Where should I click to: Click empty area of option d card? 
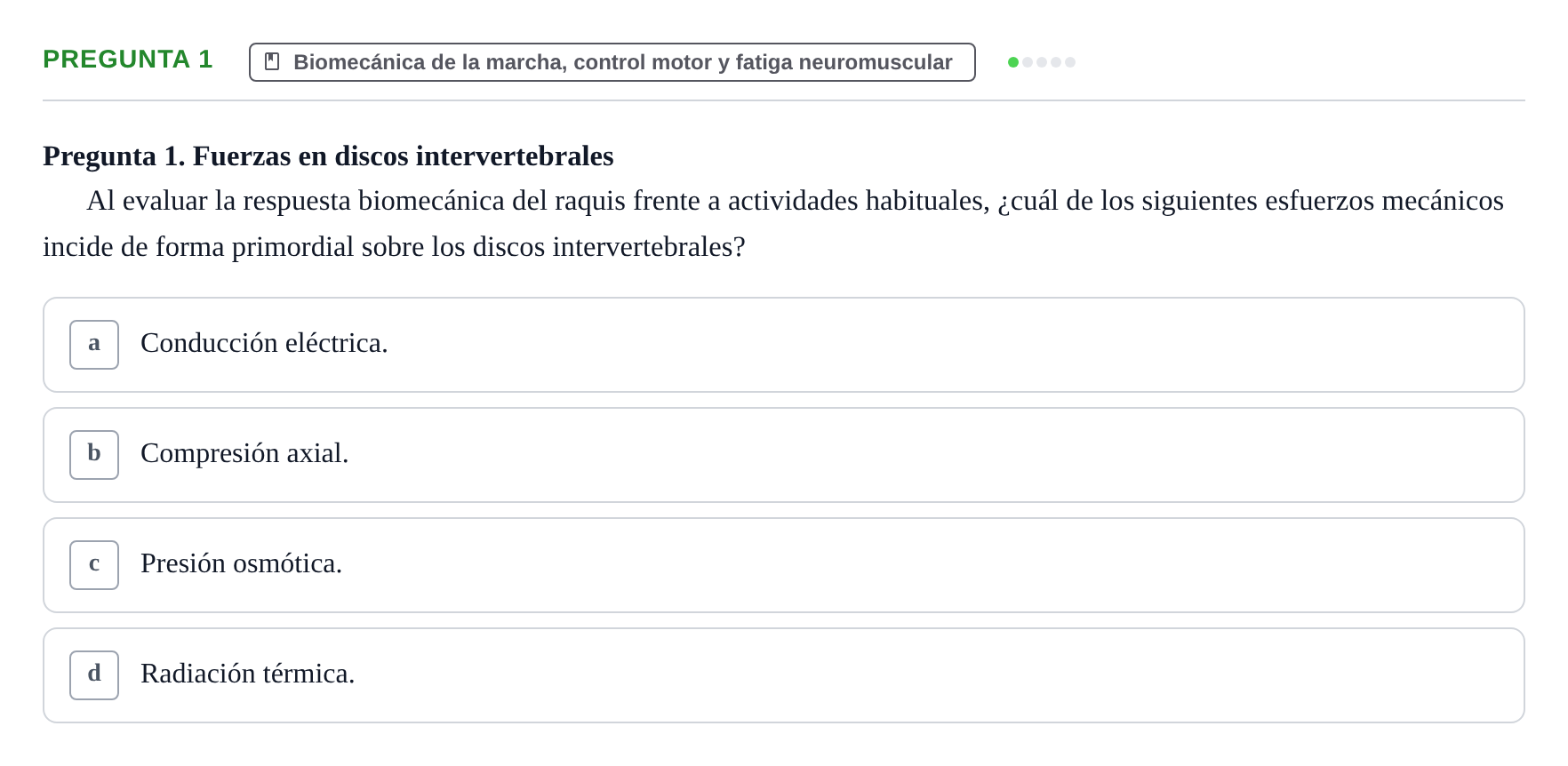pos(933,675)
